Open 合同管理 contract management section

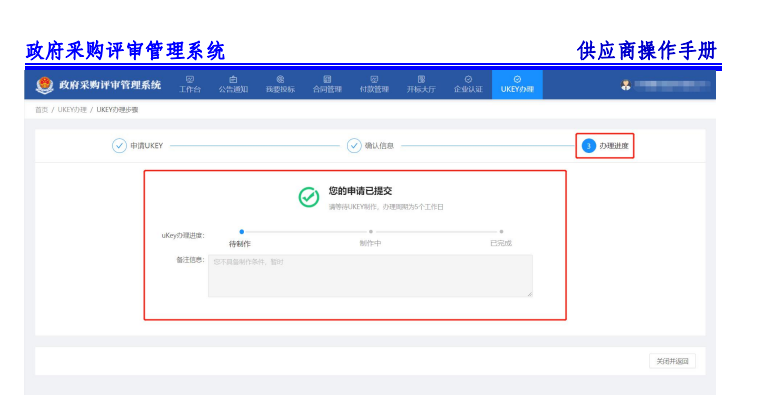[x=327, y=84]
